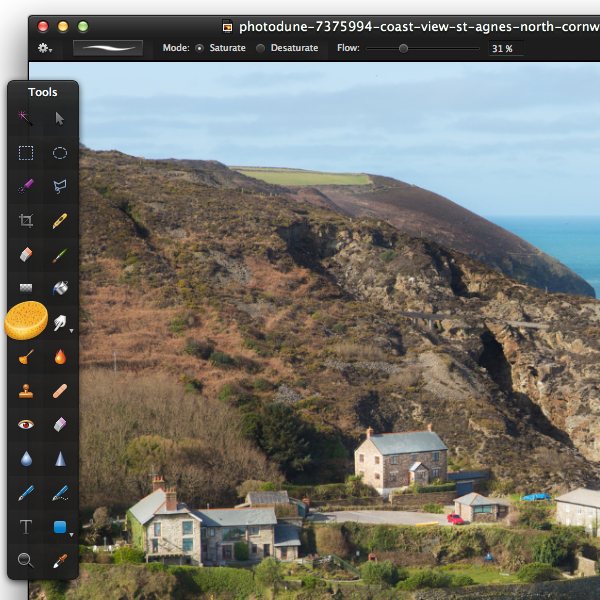The width and height of the screenshot is (600, 600).
Task: Select the Red Eye tool
Action: pyautogui.click(x=26, y=424)
